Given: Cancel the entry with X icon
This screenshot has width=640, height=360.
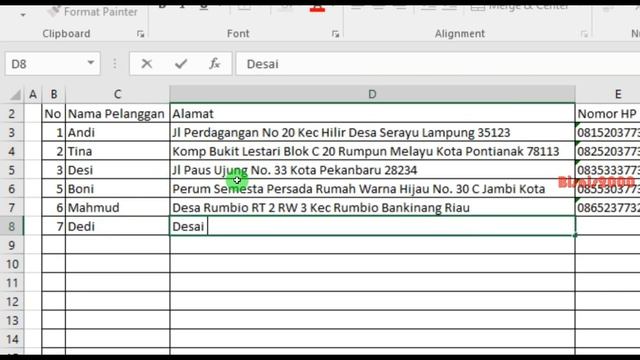Looking at the screenshot, I should 147,64.
